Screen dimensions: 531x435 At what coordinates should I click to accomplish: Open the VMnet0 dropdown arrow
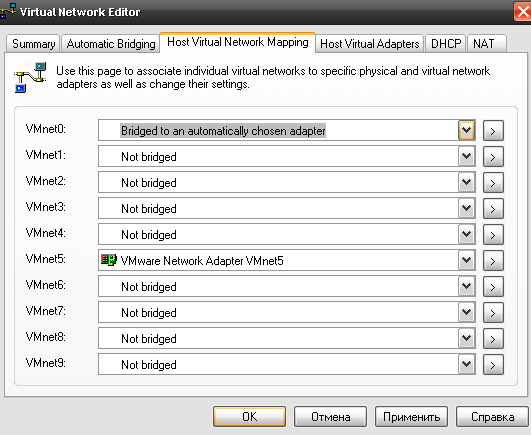[x=466, y=130]
